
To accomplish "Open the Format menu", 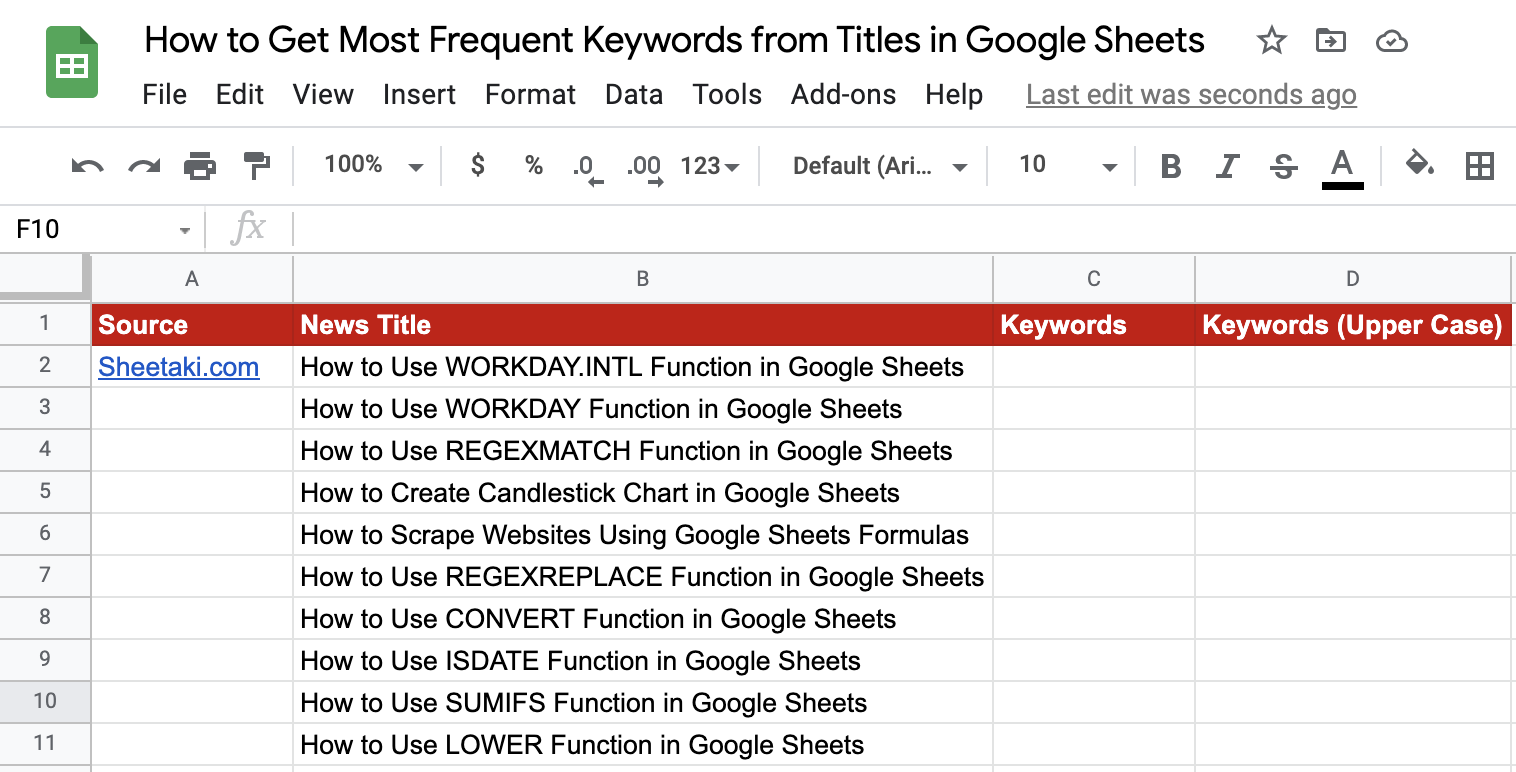I will click(x=530, y=95).
